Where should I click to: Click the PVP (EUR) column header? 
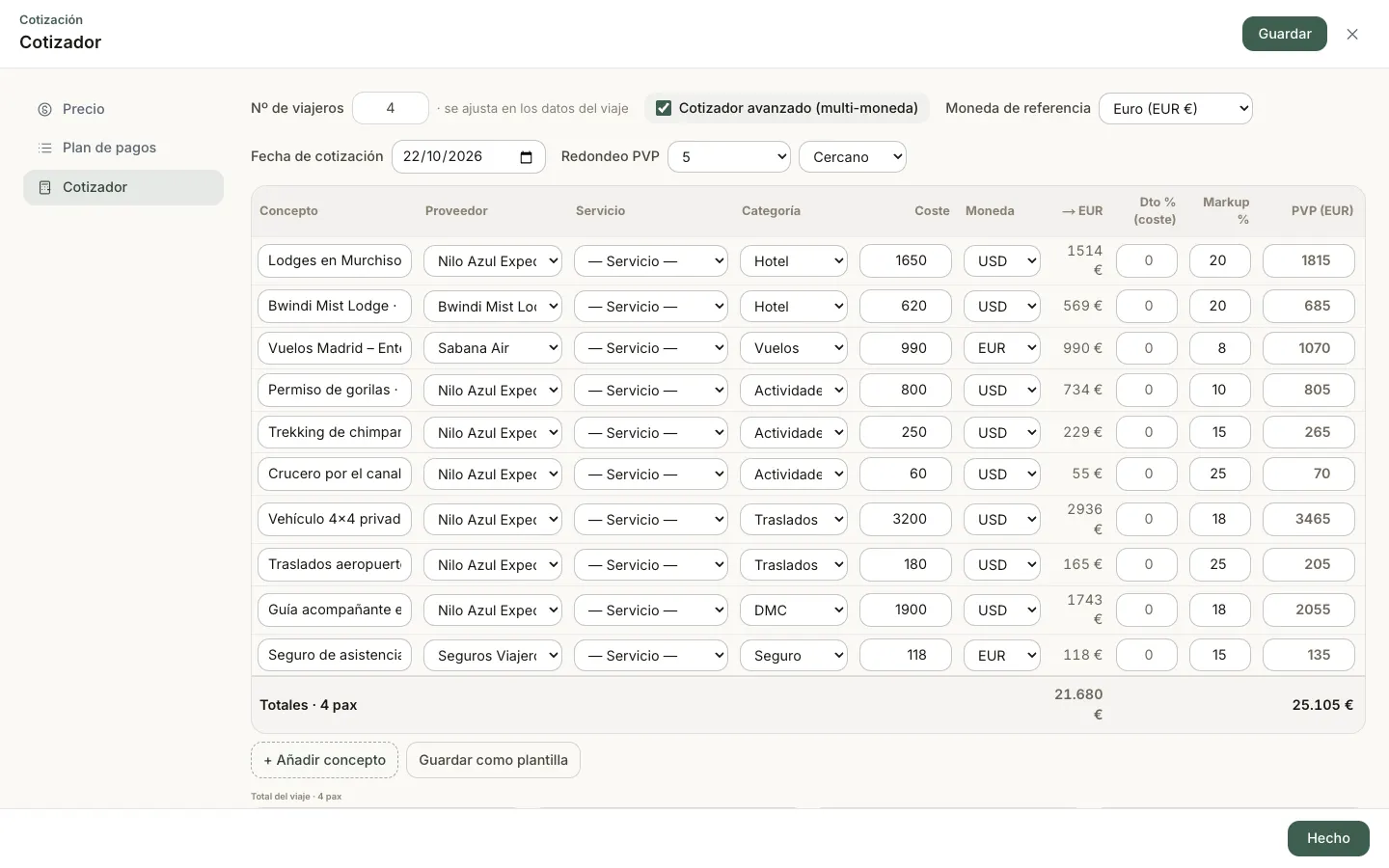pos(1322,211)
